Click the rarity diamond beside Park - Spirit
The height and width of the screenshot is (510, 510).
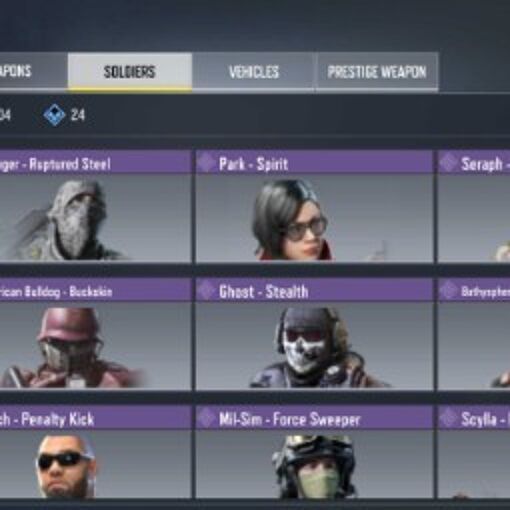206,163
